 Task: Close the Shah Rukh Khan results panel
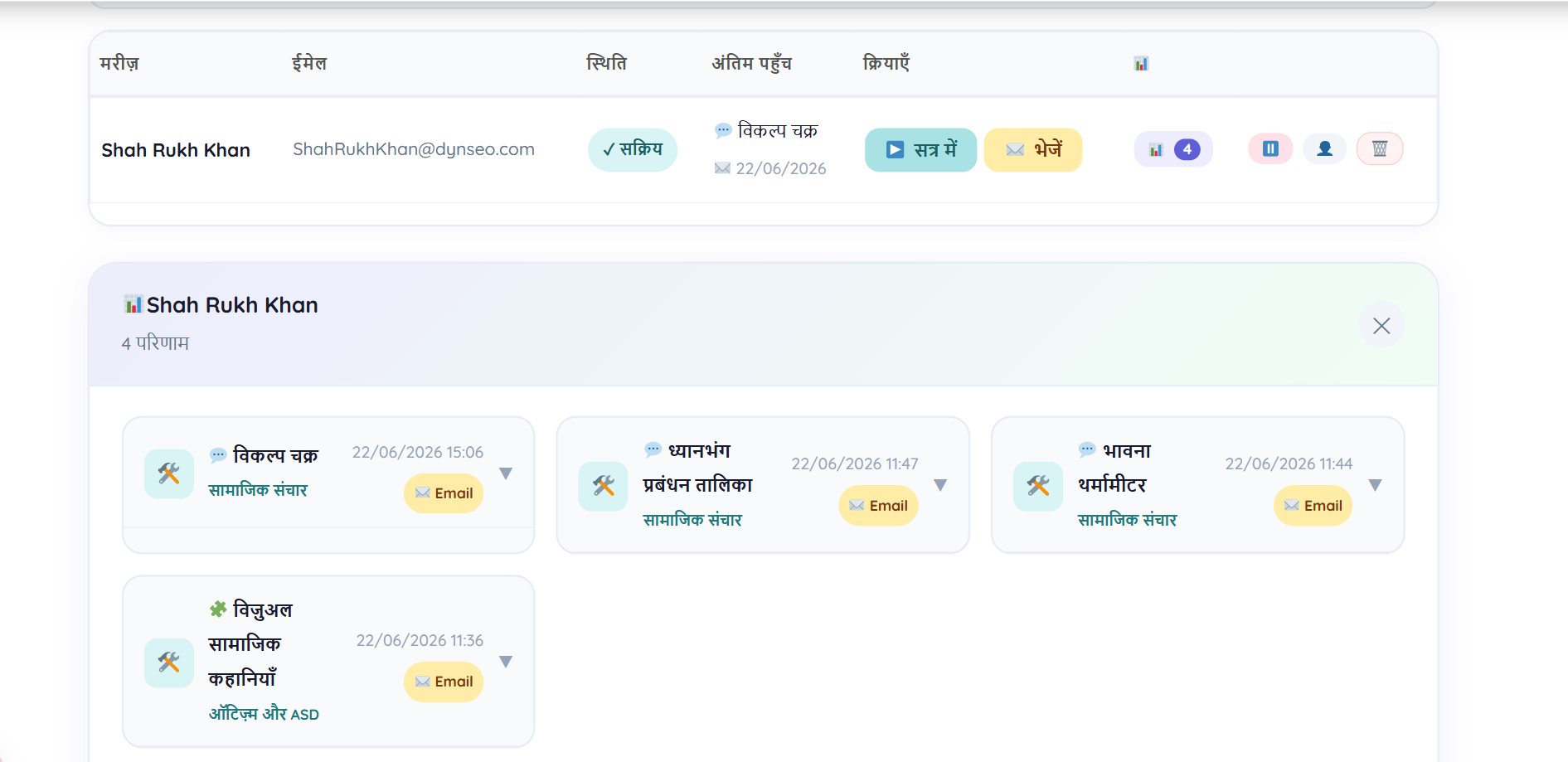point(1381,326)
